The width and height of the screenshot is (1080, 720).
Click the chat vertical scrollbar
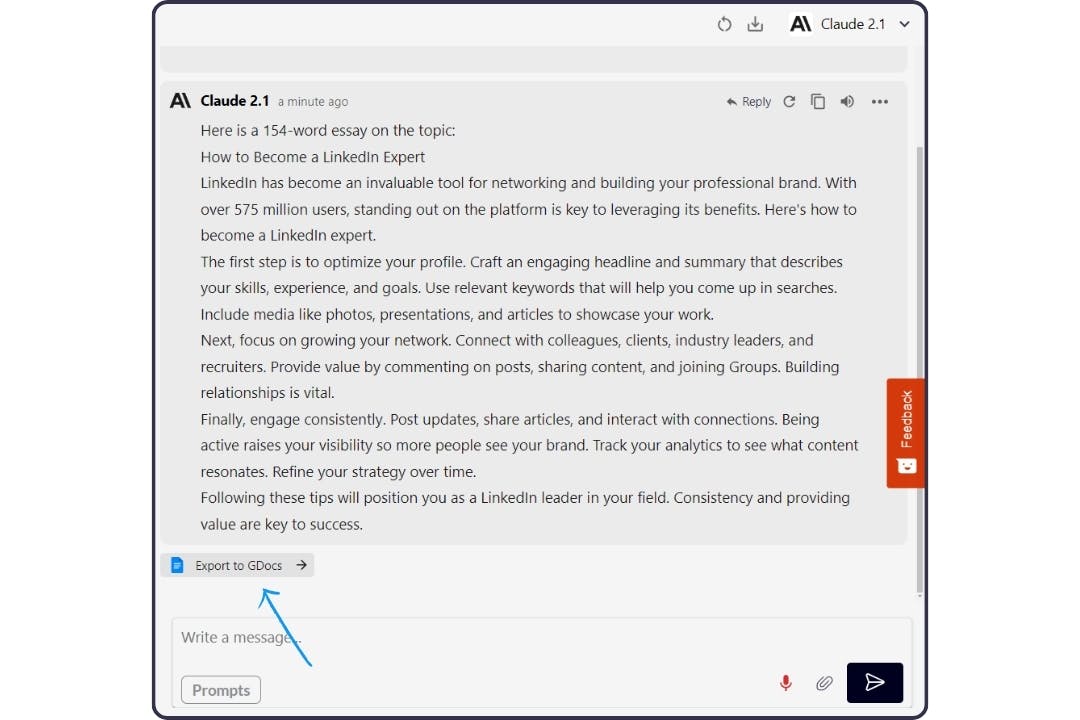click(x=920, y=370)
